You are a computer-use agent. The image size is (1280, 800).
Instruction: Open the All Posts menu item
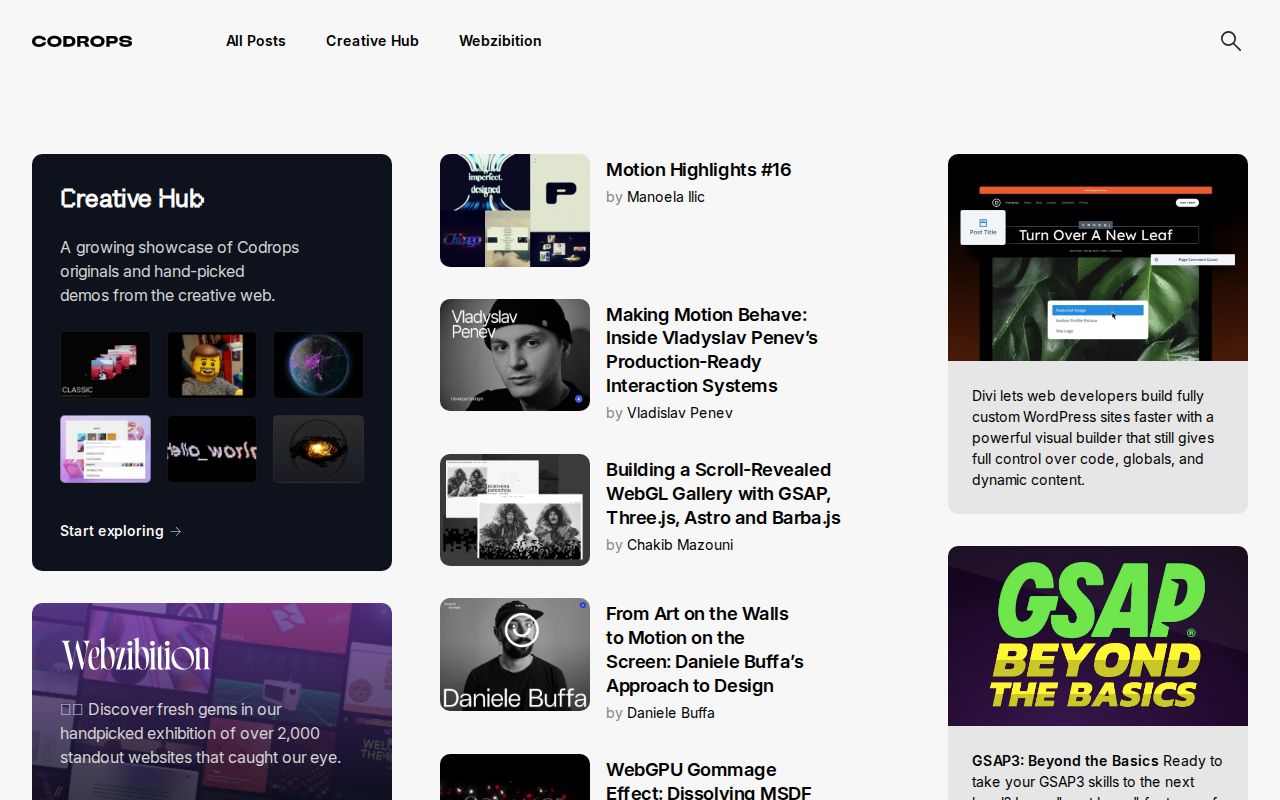tap(256, 41)
